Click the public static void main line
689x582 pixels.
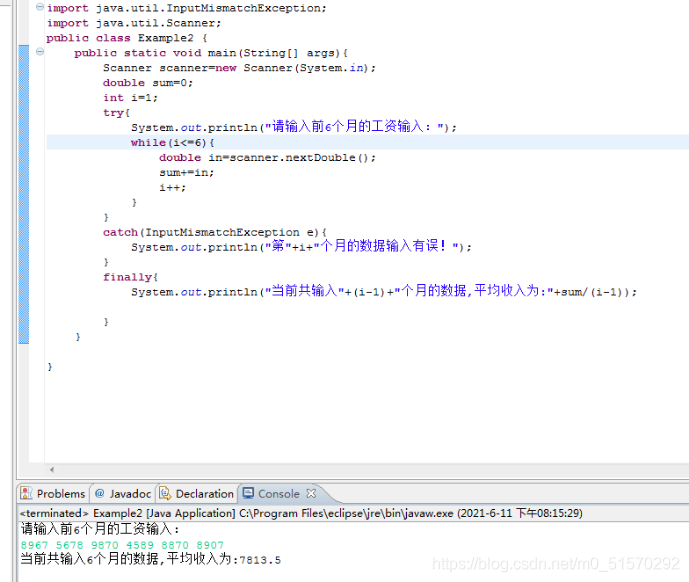(x=211, y=53)
